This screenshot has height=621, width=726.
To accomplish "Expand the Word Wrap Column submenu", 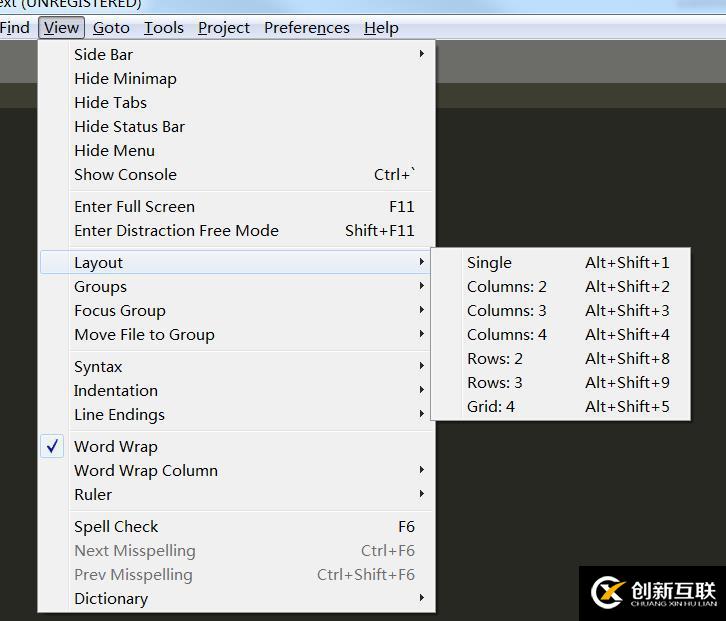I will [236, 471].
